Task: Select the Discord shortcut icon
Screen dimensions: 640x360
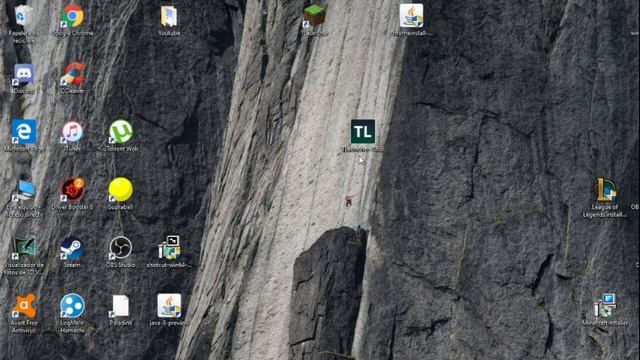Action: pos(24,74)
